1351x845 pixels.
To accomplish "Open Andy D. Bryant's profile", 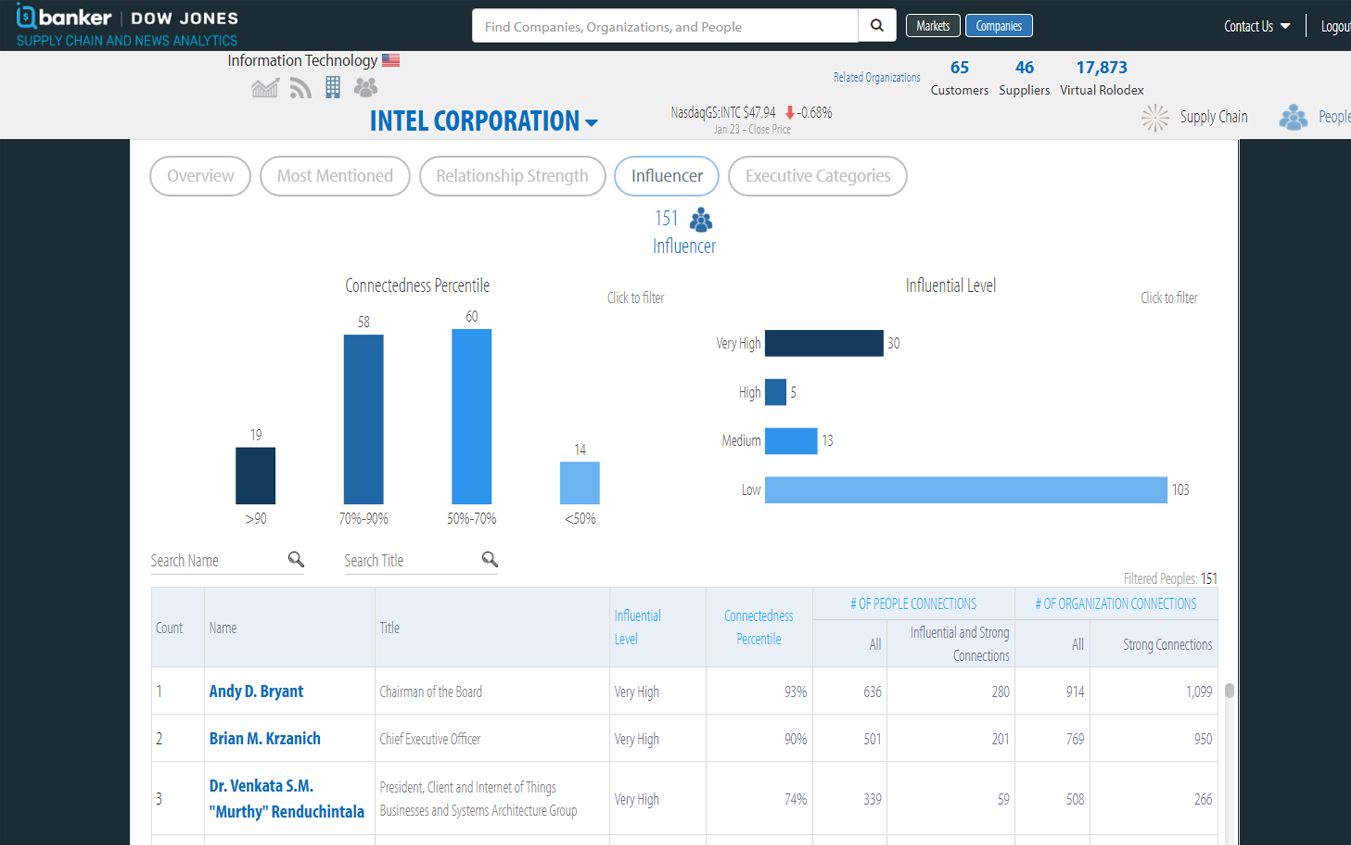I will click(x=256, y=691).
